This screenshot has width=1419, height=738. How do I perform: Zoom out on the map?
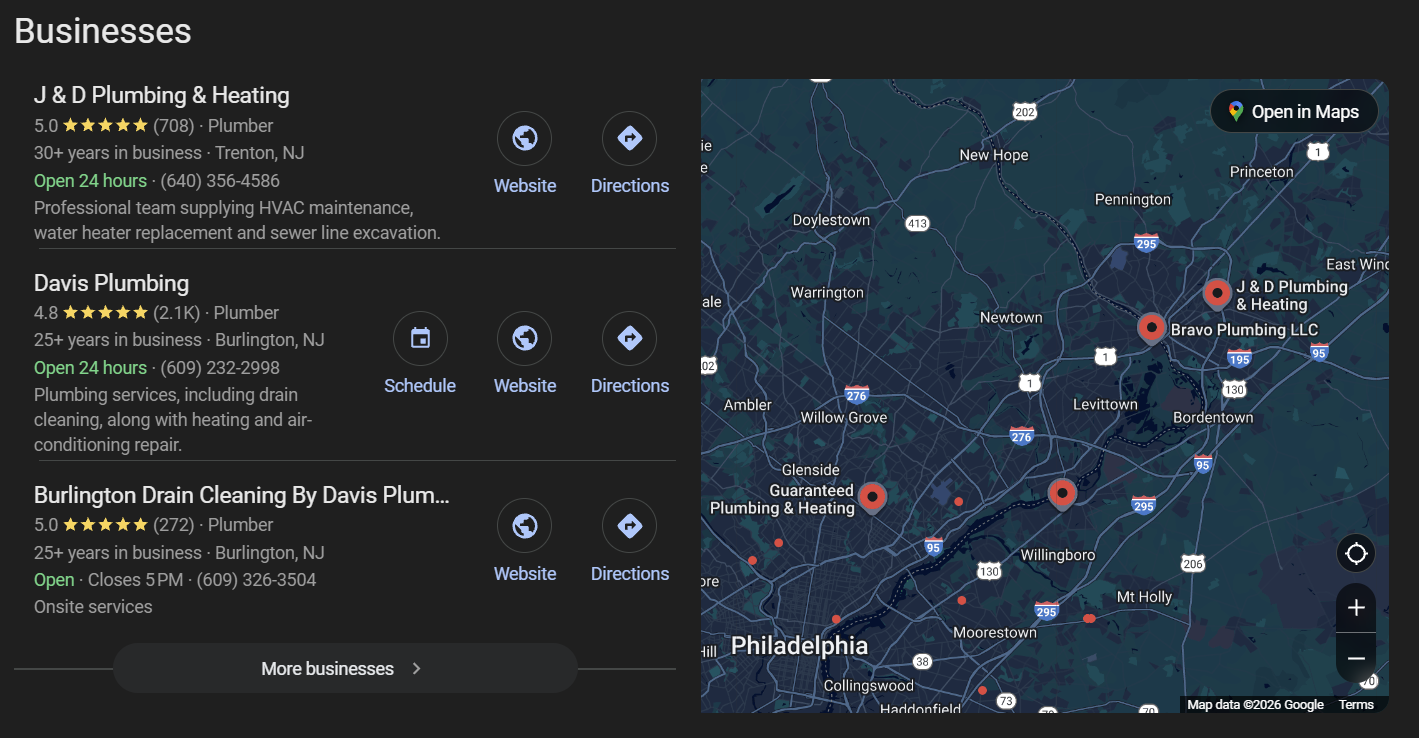coord(1356,658)
